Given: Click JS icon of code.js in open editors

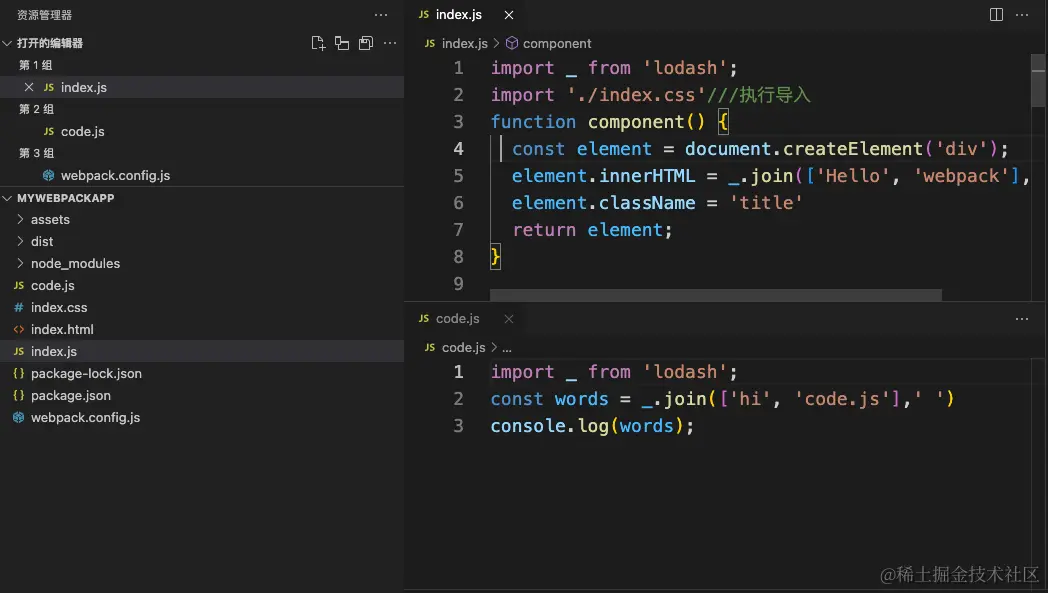Looking at the screenshot, I should click(48, 131).
